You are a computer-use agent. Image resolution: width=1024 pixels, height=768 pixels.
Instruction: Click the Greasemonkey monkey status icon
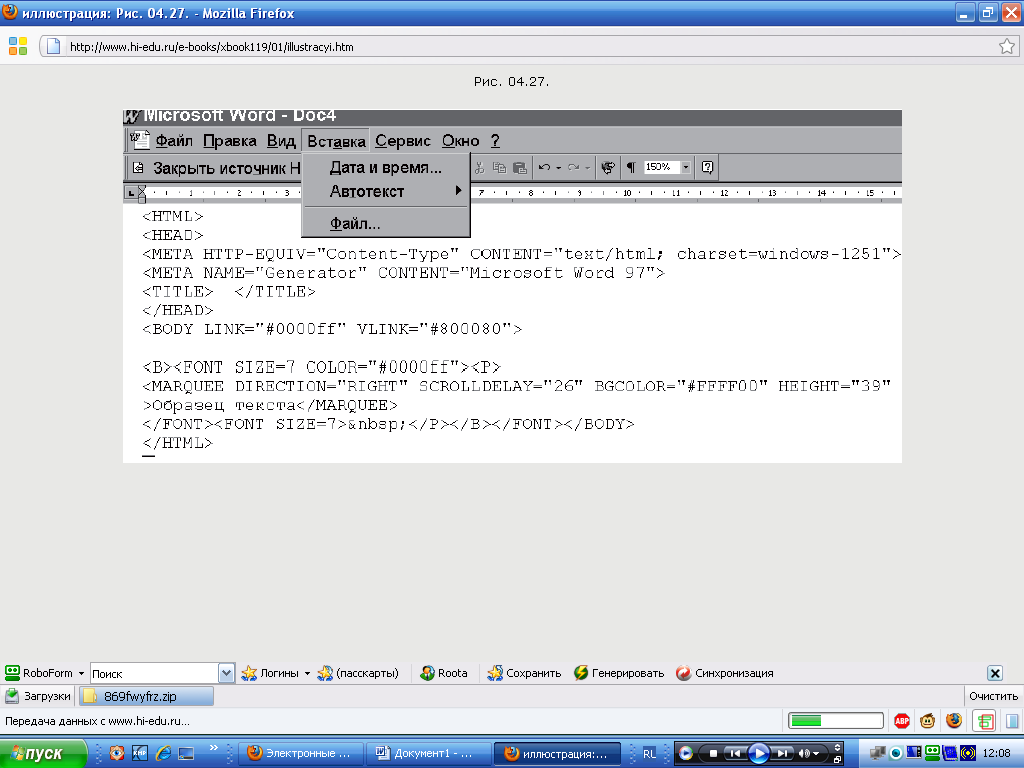(927, 721)
